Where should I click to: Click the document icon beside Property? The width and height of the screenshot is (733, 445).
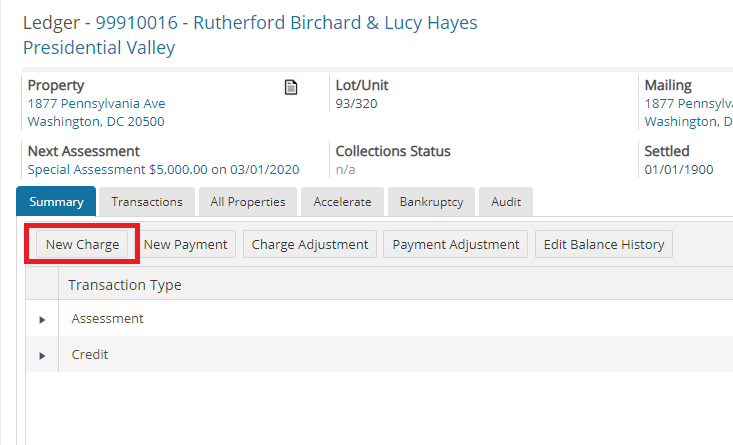(x=291, y=87)
